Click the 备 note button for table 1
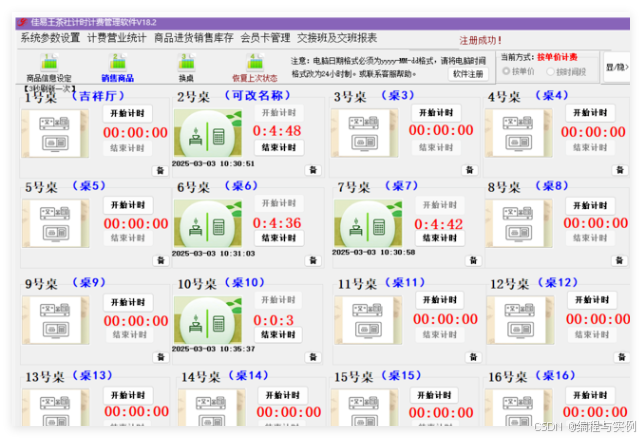Viewport: 642px width, 438px height. pos(160,170)
